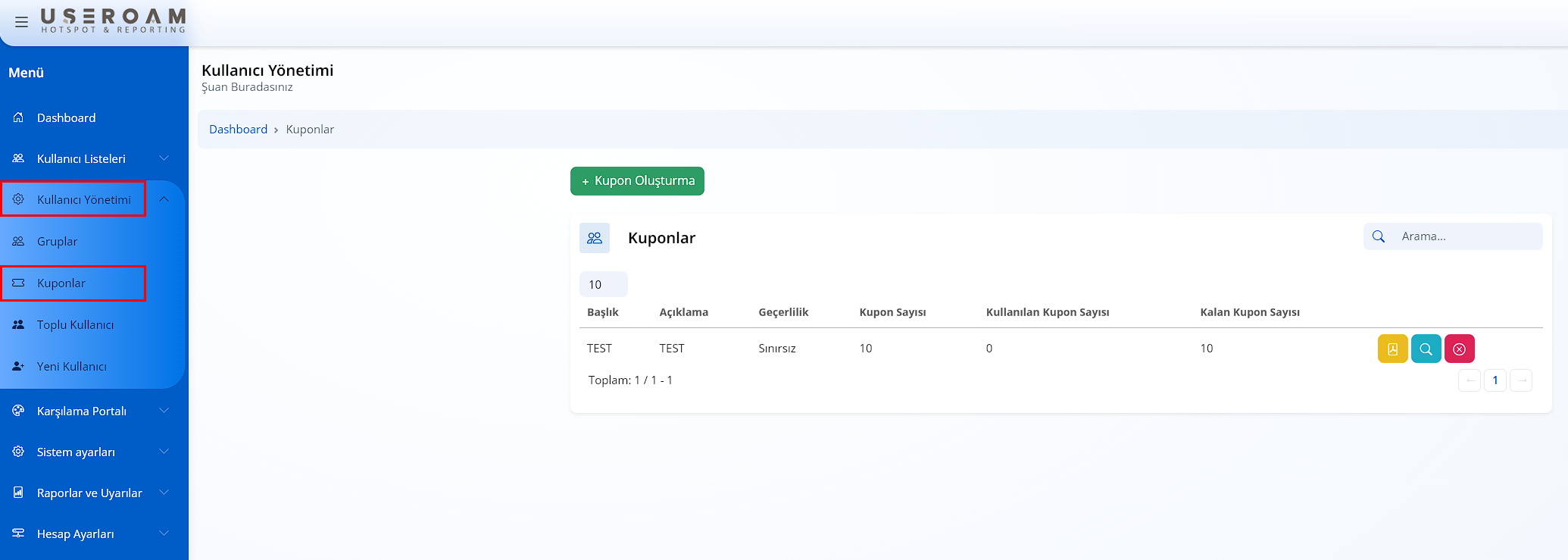Open the rows-per-page selector showing 10
Viewport: 1568px width, 560px height.
click(603, 284)
